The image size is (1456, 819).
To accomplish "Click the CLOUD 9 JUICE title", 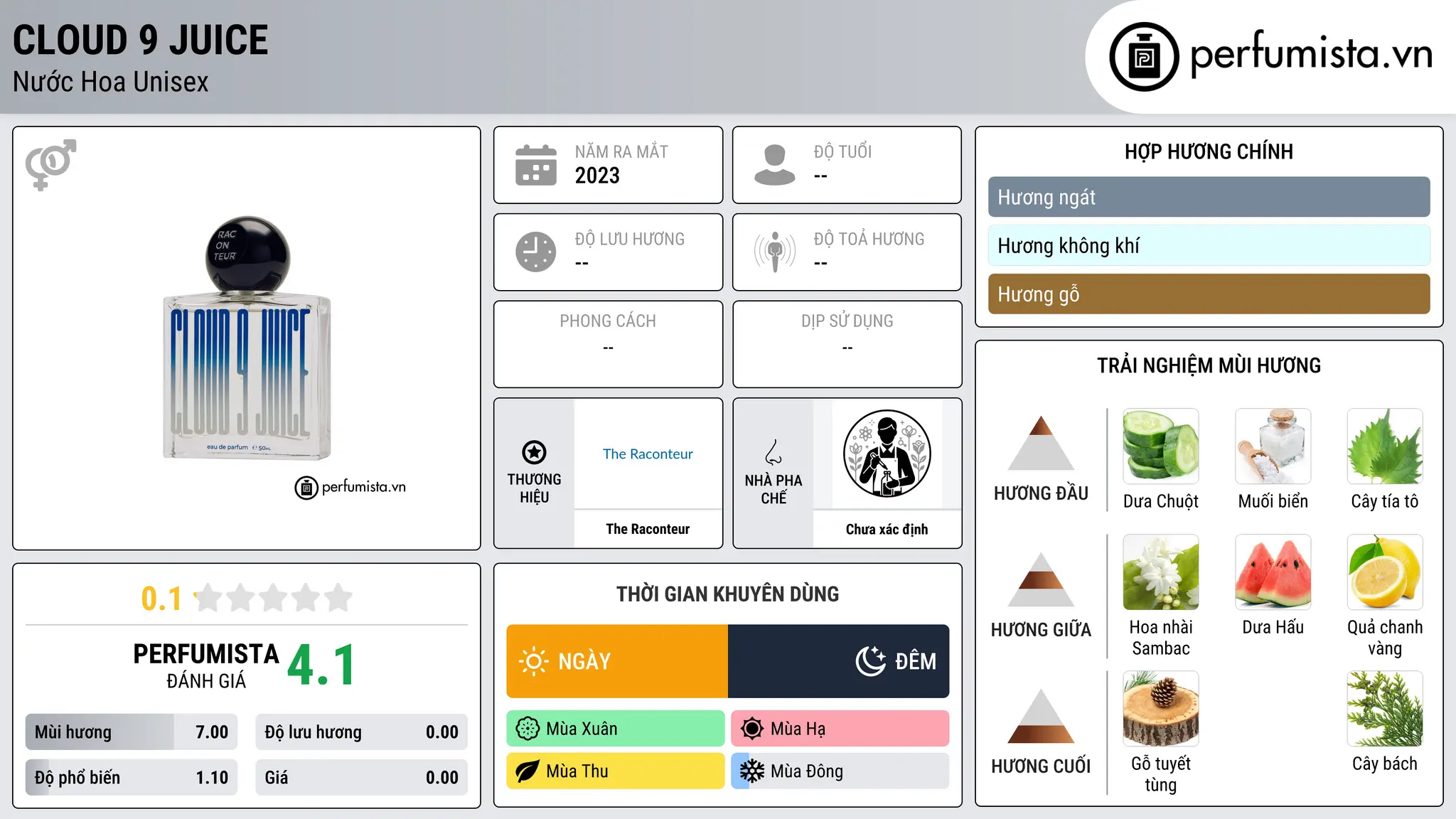I will [x=141, y=40].
